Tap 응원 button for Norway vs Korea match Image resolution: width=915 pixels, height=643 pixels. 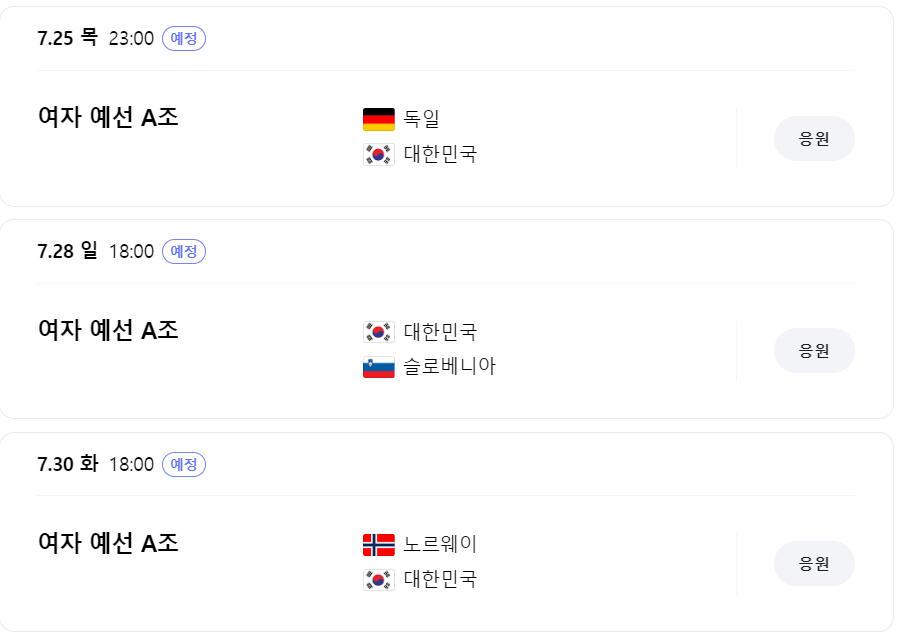tap(814, 564)
